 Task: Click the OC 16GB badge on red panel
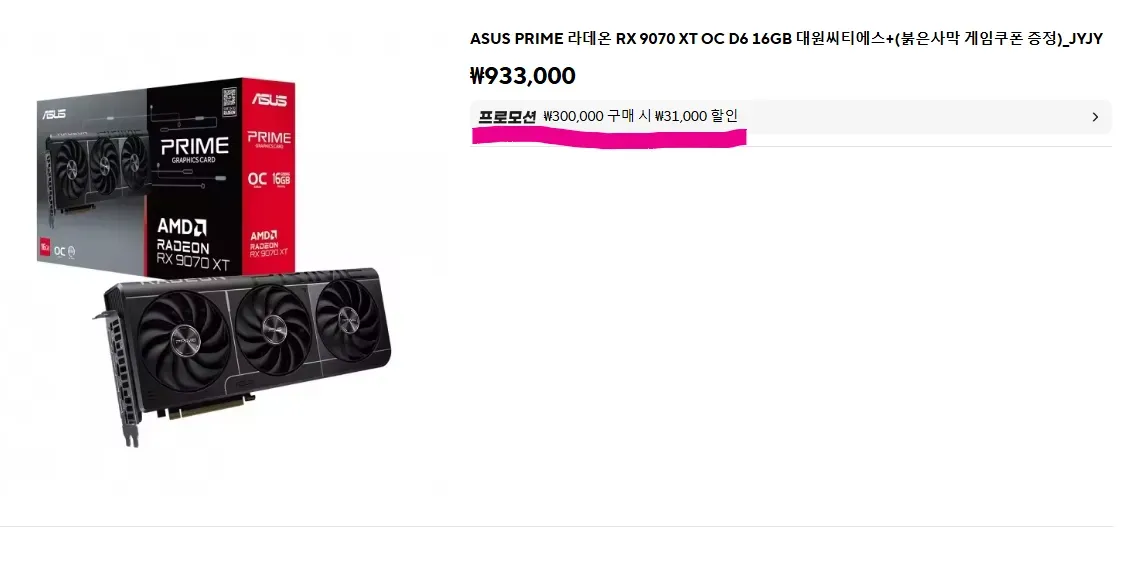[x=269, y=178]
